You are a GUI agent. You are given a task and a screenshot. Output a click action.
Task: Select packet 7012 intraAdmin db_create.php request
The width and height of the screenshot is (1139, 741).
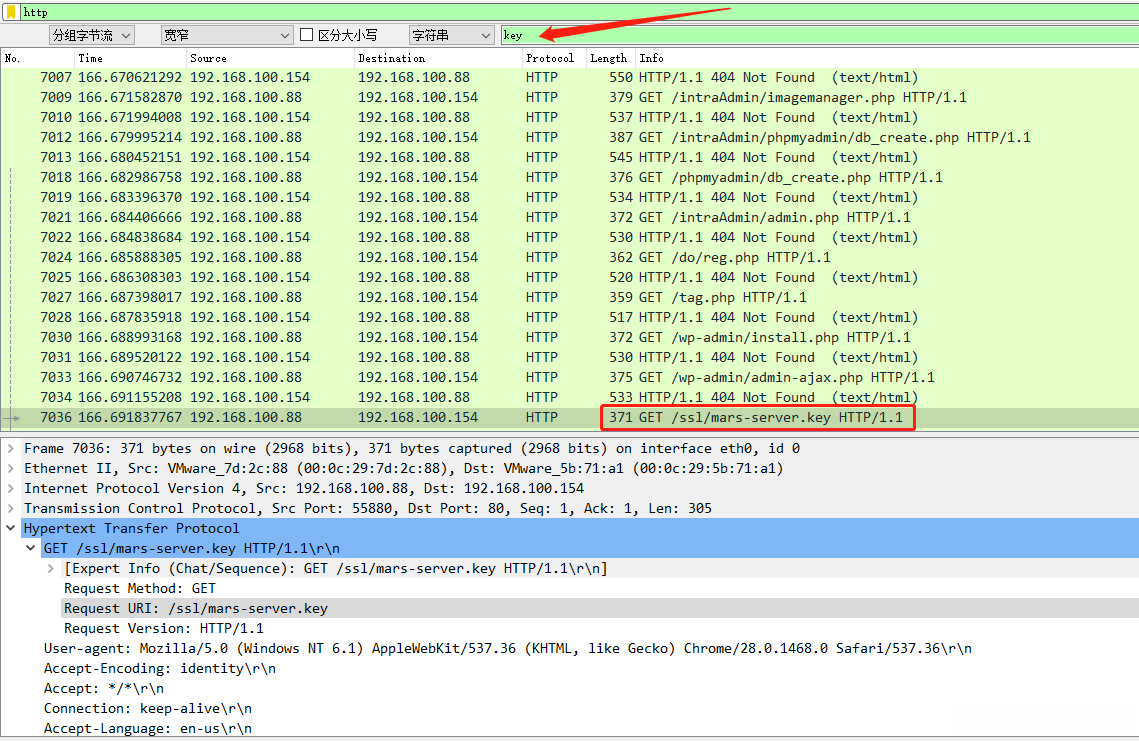570,137
